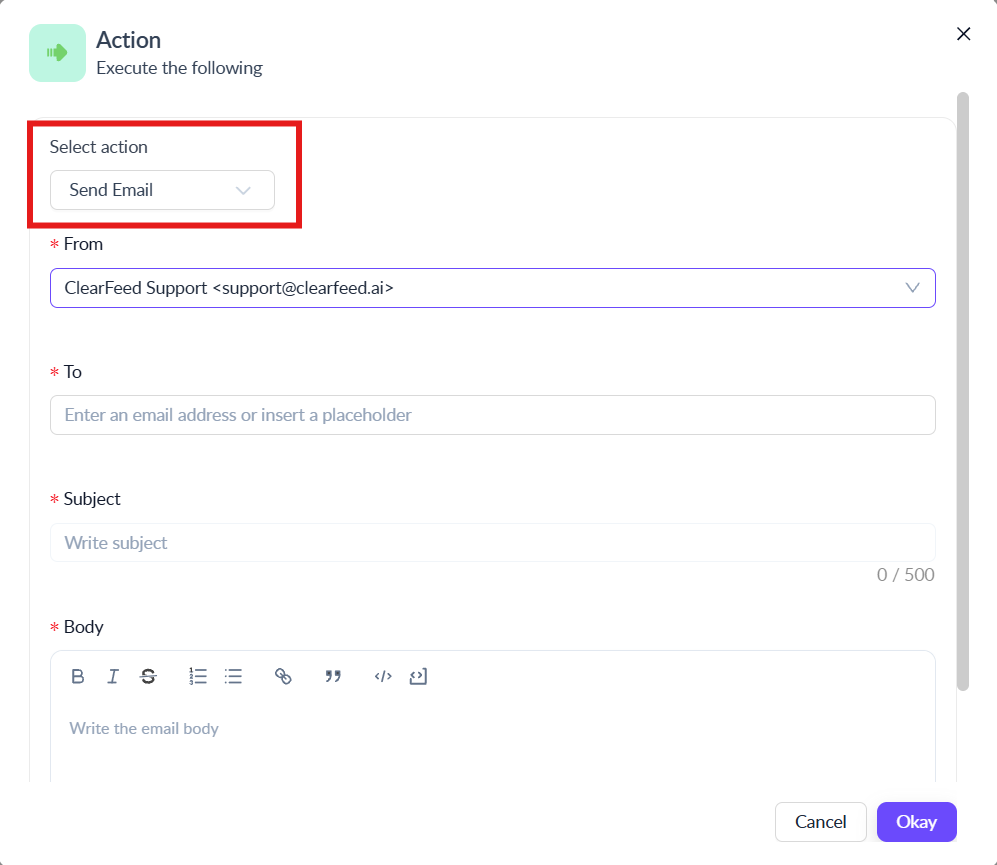This screenshot has width=997, height=865.
Task: Apply italic formatting in body toolbar
Action: 113,676
